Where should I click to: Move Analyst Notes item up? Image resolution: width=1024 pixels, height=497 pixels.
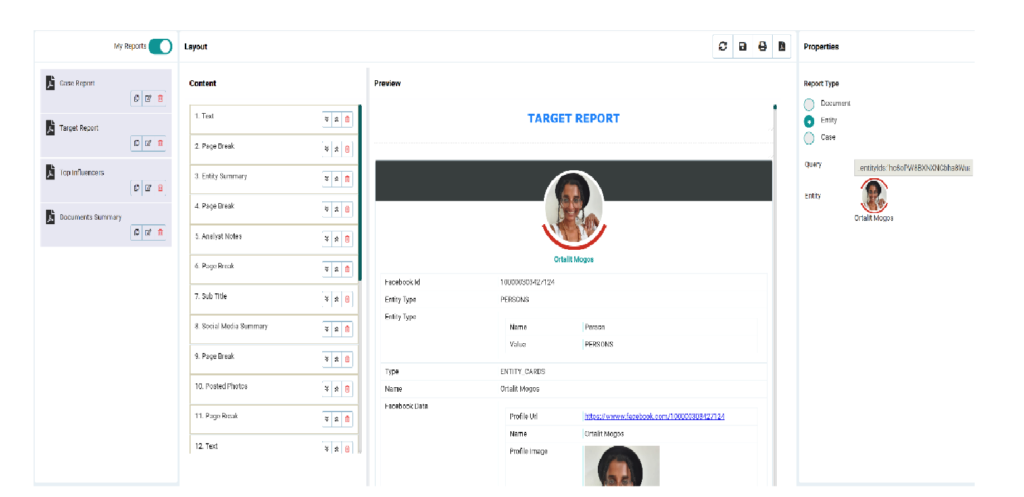click(x=337, y=239)
